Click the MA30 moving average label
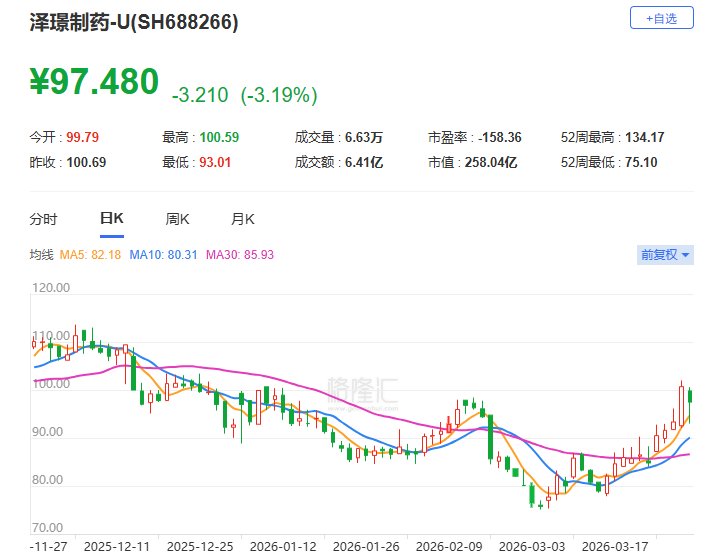This screenshot has height=558, width=705. tap(239, 255)
